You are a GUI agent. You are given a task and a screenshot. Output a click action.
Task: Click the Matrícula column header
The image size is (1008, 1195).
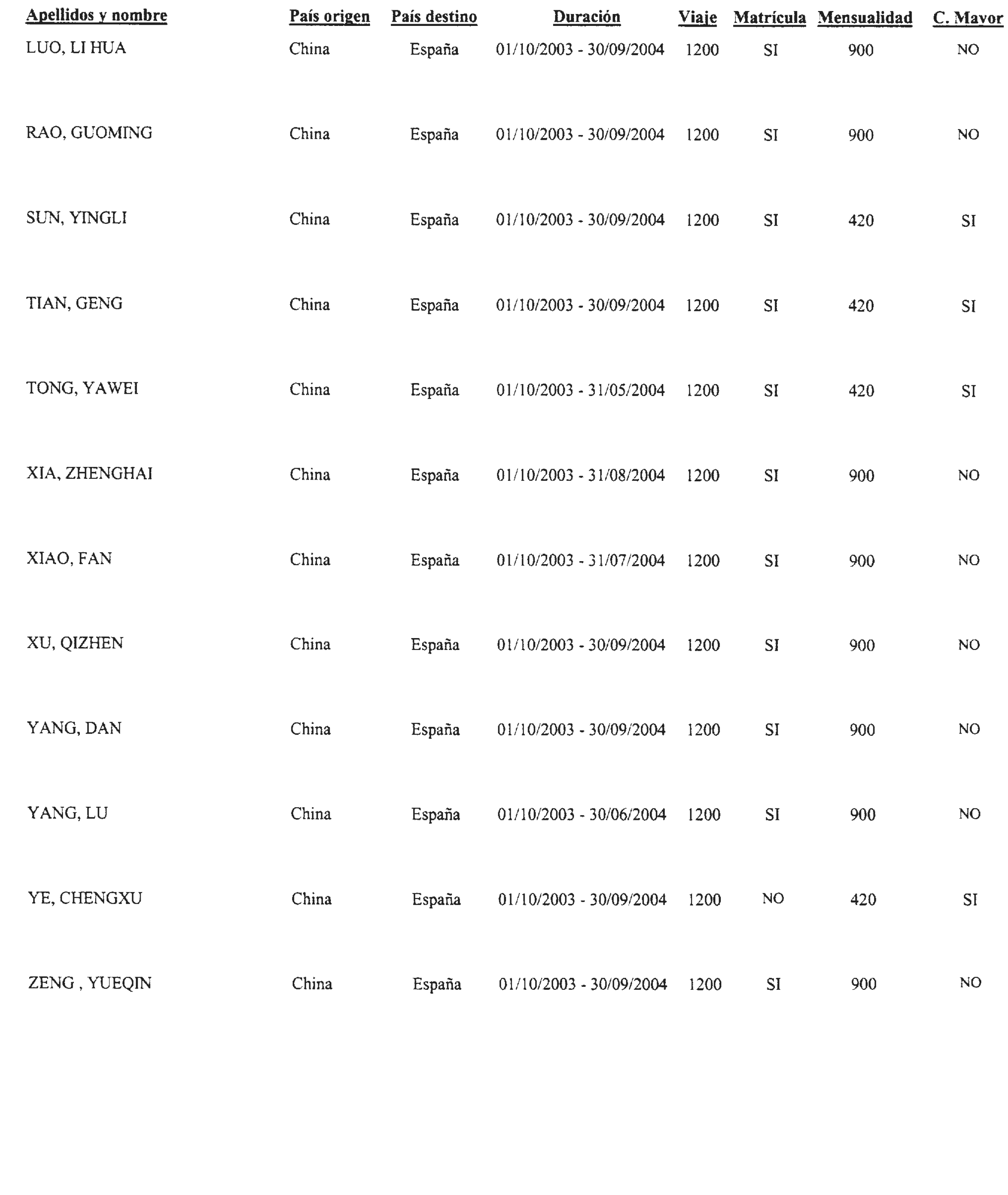770,18
